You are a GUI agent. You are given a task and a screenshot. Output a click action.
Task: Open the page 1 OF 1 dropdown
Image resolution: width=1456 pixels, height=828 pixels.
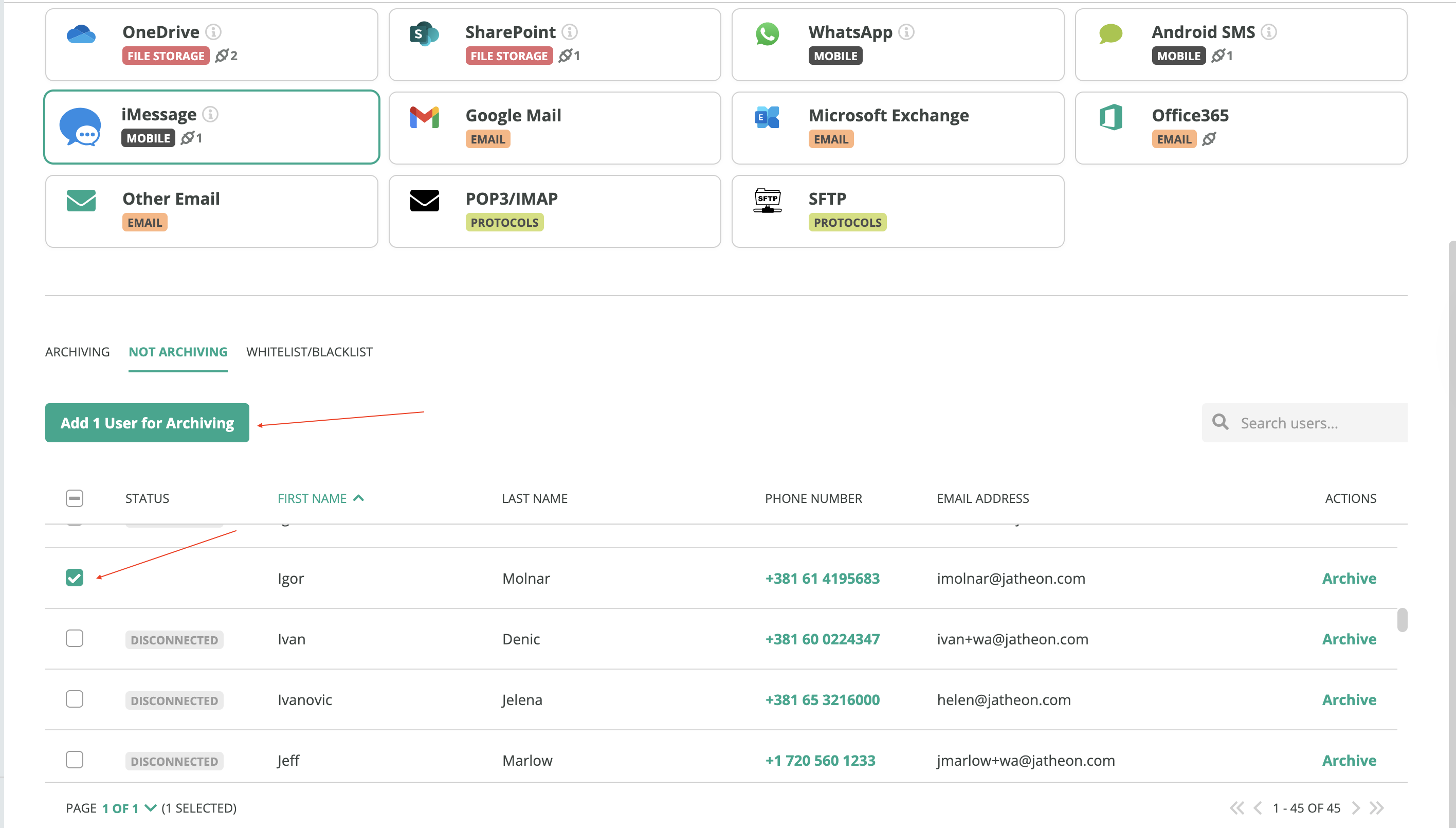[129, 808]
